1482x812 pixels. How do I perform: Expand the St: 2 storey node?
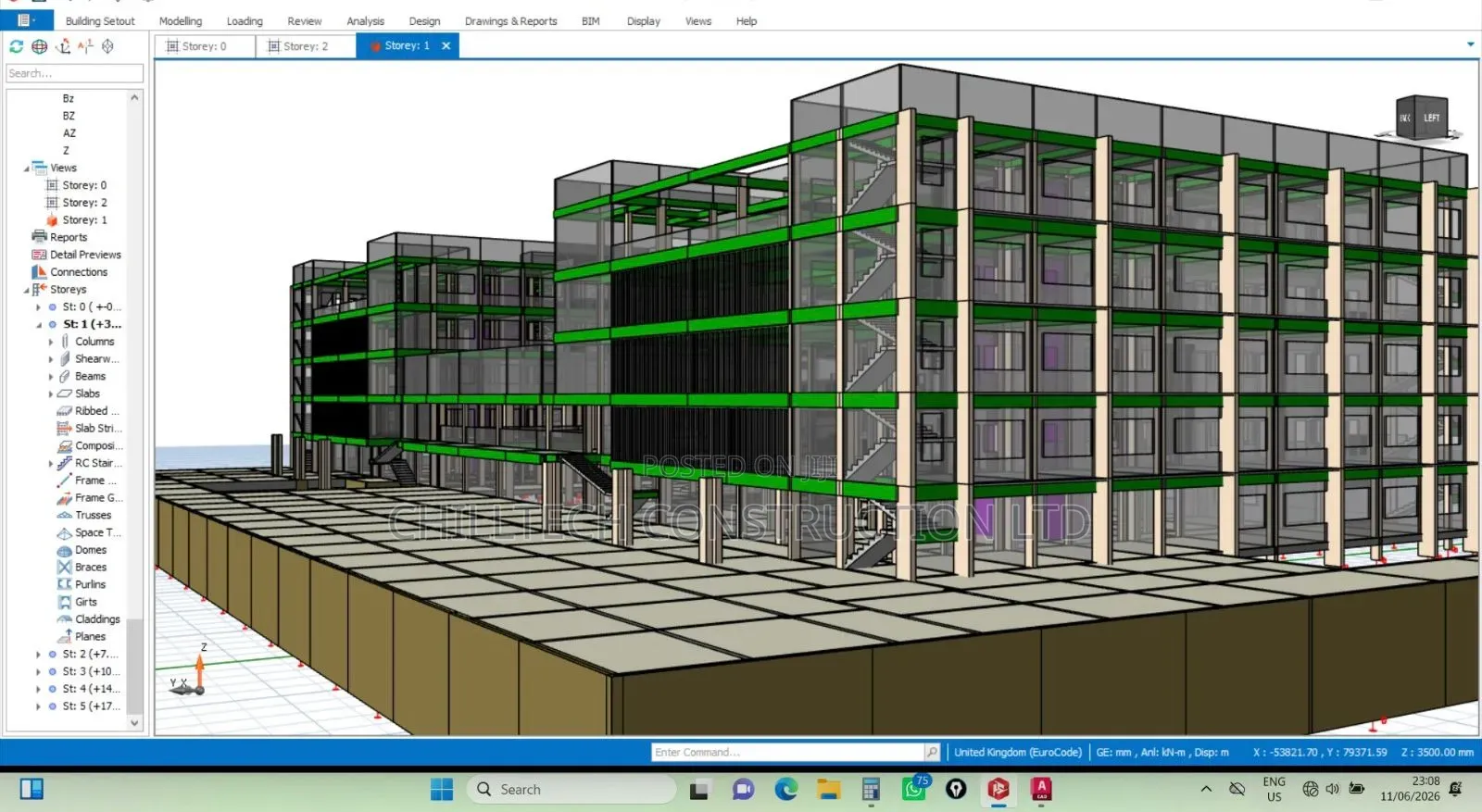click(38, 655)
